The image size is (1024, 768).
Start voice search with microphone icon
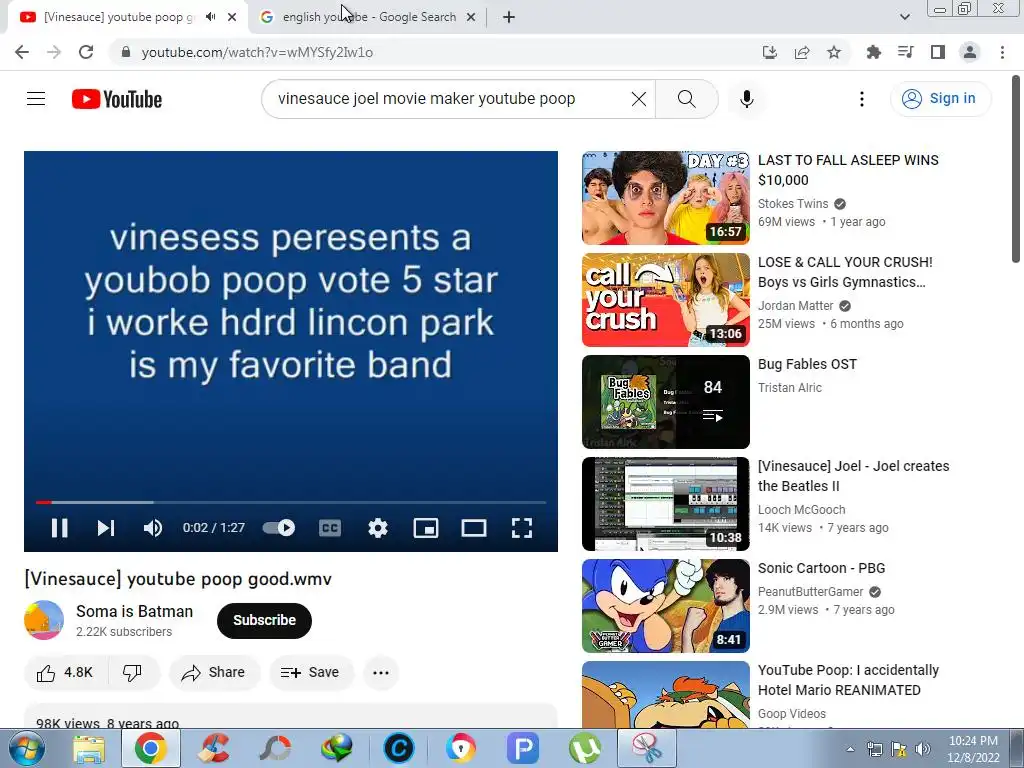(747, 99)
